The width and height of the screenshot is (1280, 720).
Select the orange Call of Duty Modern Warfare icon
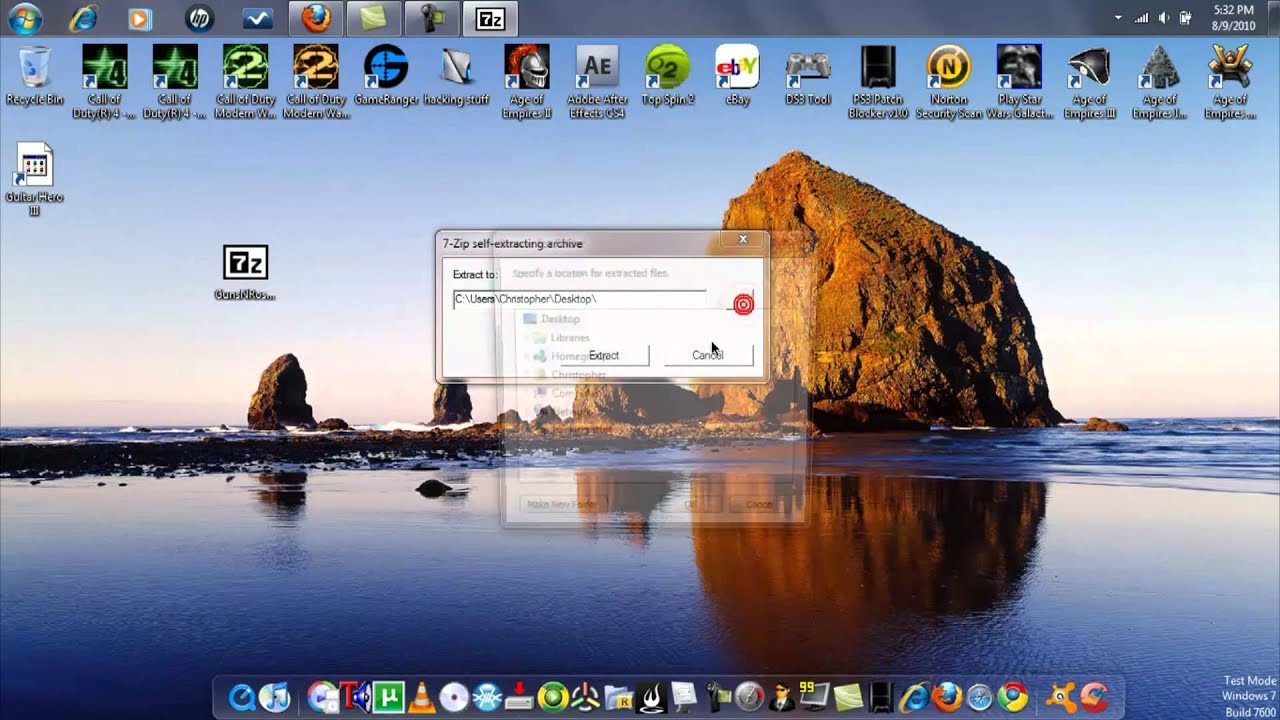pos(316,81)
